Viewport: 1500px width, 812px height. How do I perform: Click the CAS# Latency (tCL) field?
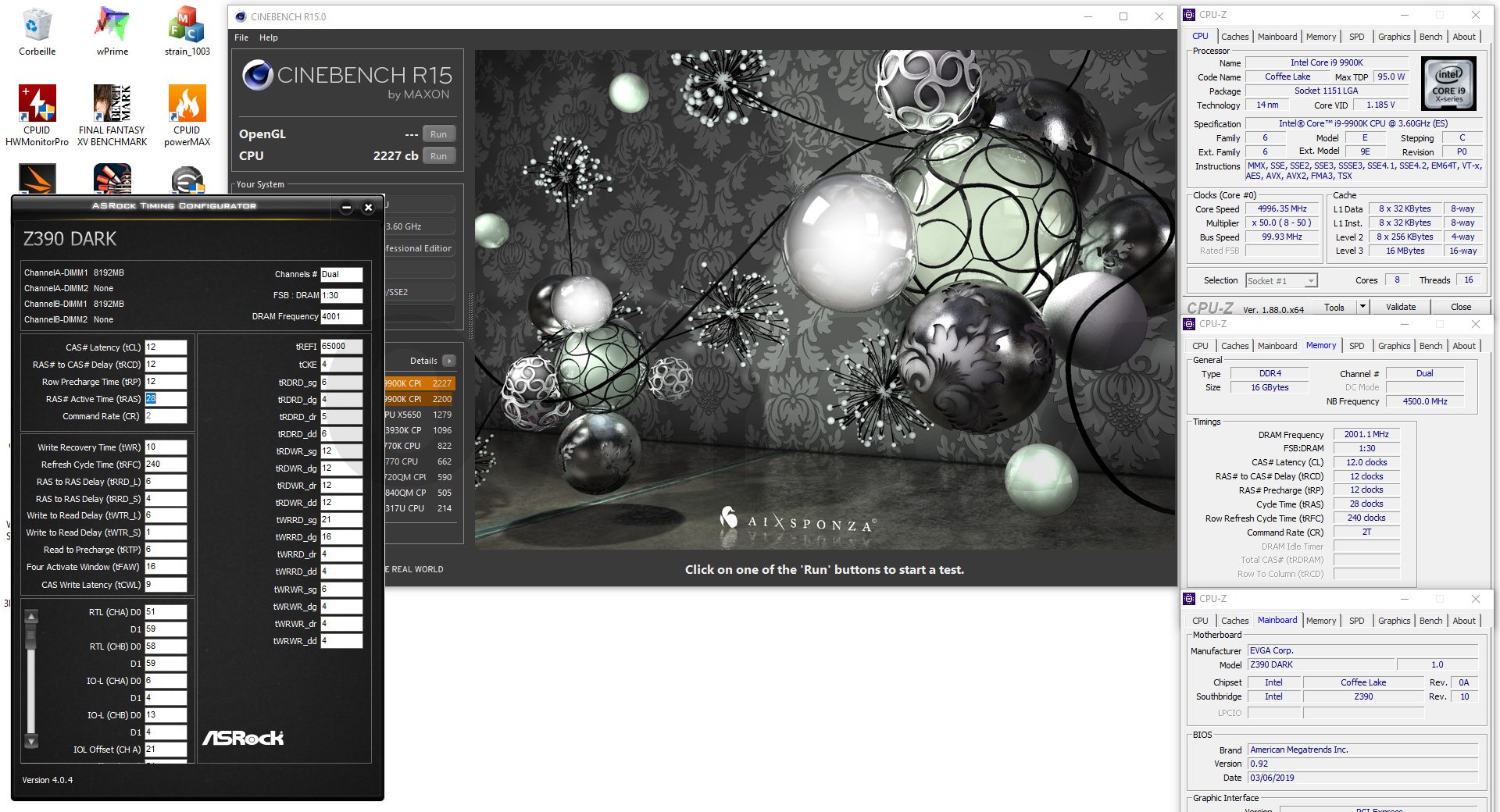pyautogui.click(x=166, y=347)
